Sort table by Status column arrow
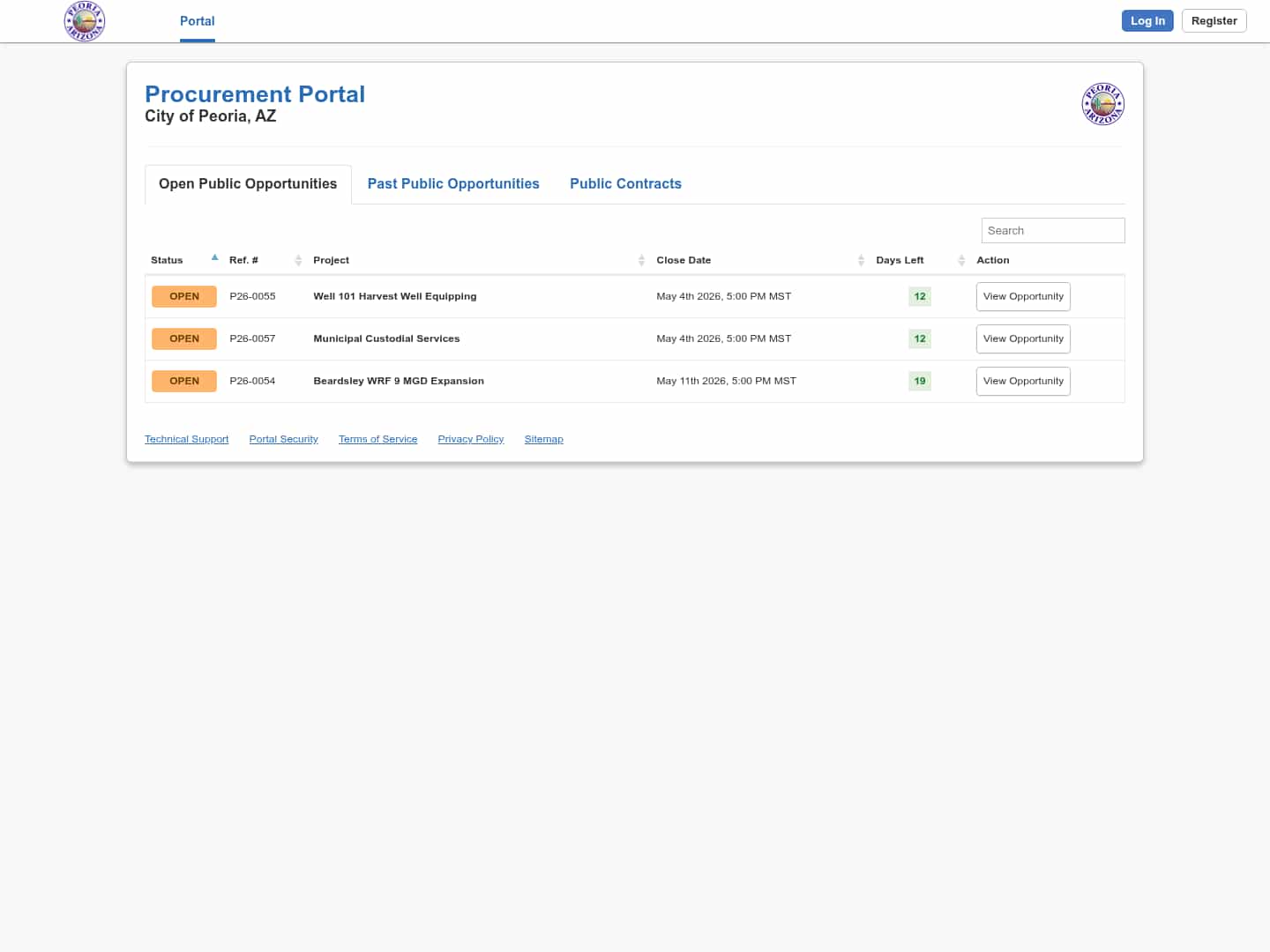 (x=214, y=258)
